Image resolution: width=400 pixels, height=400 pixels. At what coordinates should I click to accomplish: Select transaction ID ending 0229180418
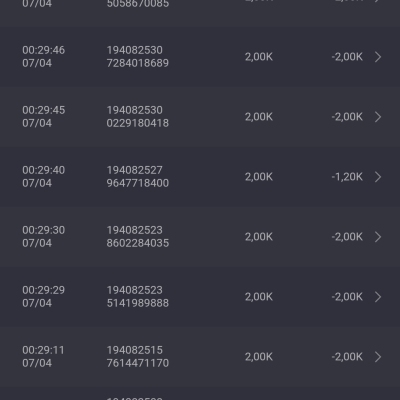coord(138,117)
